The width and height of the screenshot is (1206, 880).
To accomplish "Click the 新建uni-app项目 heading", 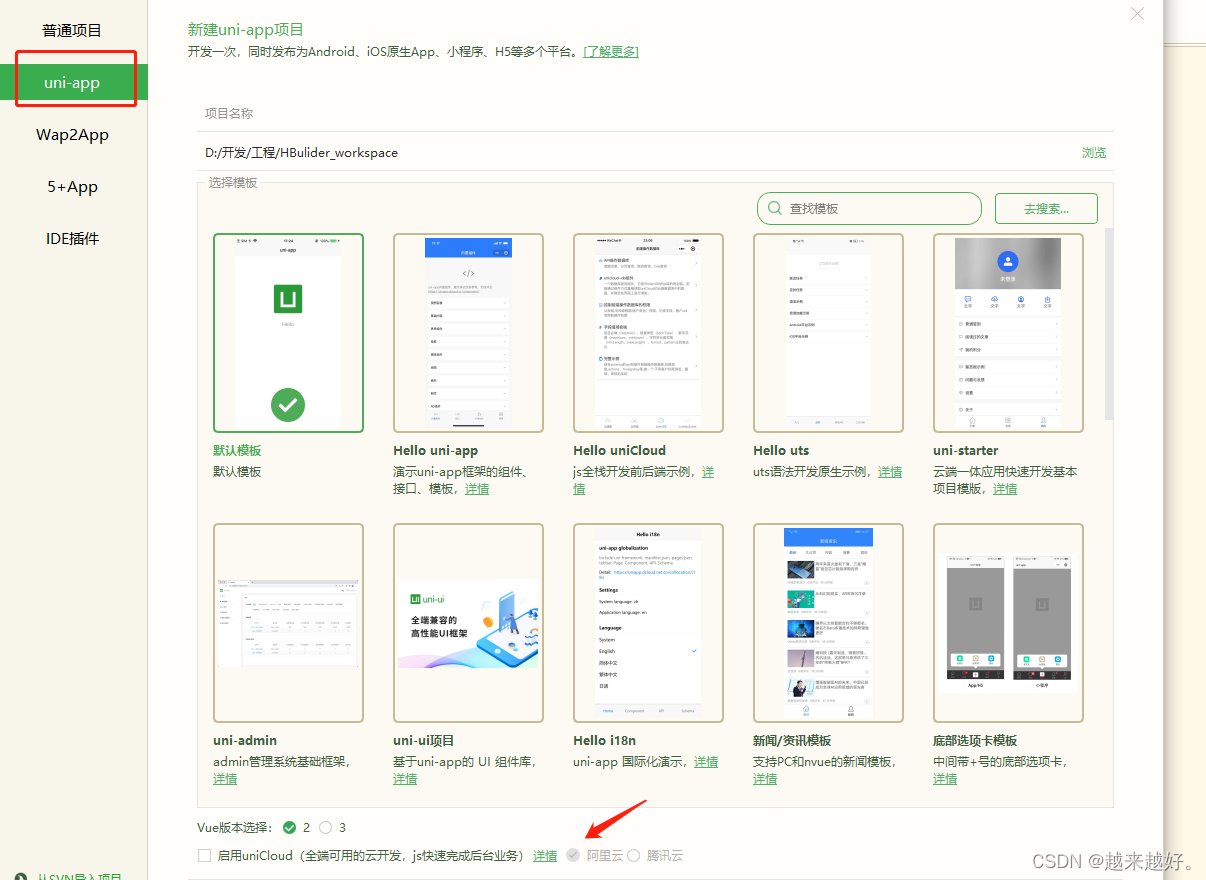I will pyautogui.click(x=246, y=30).
